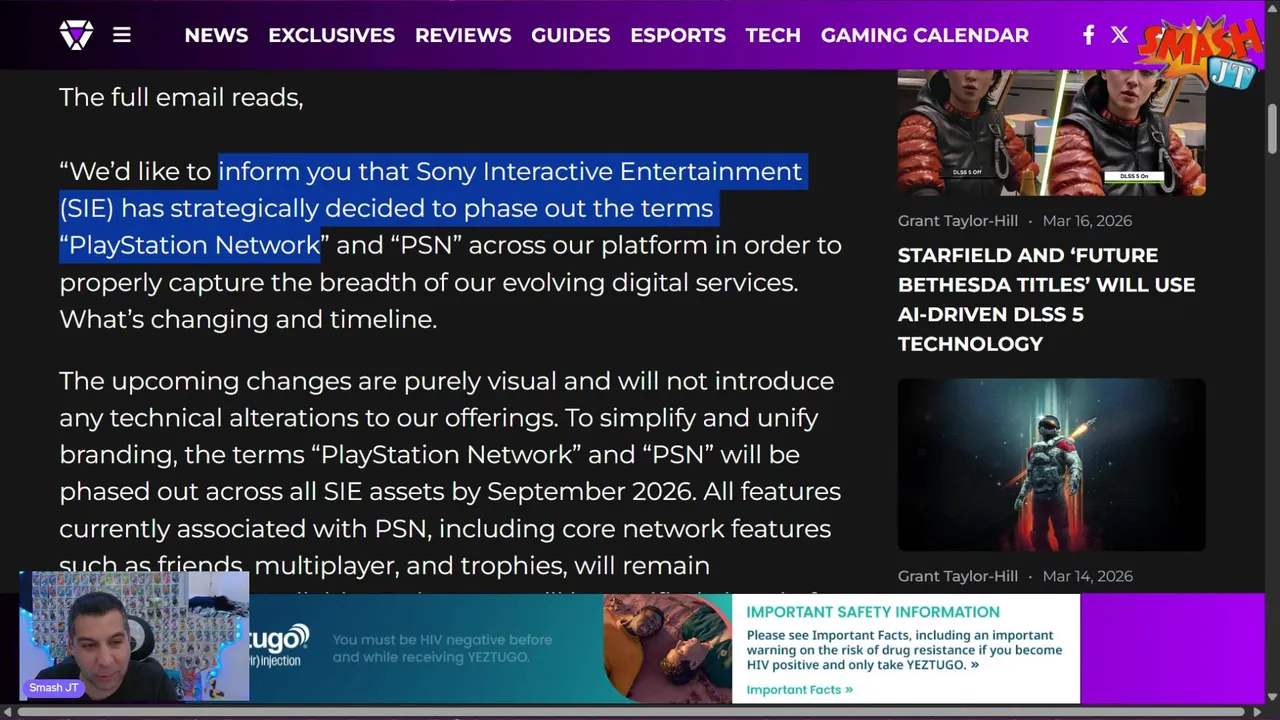Navigate to GUIDES
Screen dimensions: 1280x720
coord(570,35)
